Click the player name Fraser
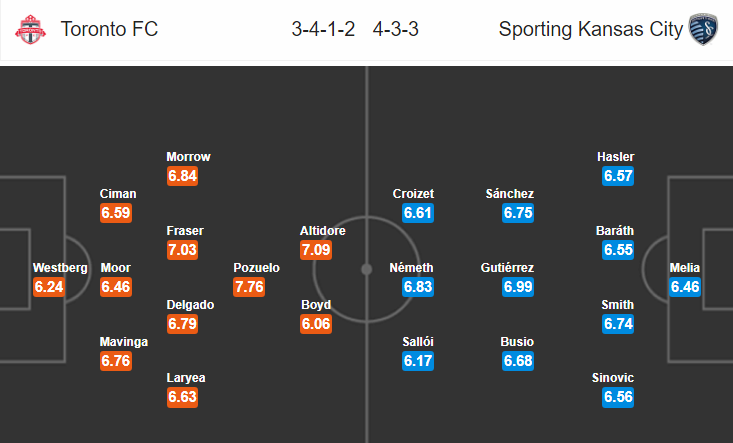Screen dimensions: 733x443 (185, 231)
